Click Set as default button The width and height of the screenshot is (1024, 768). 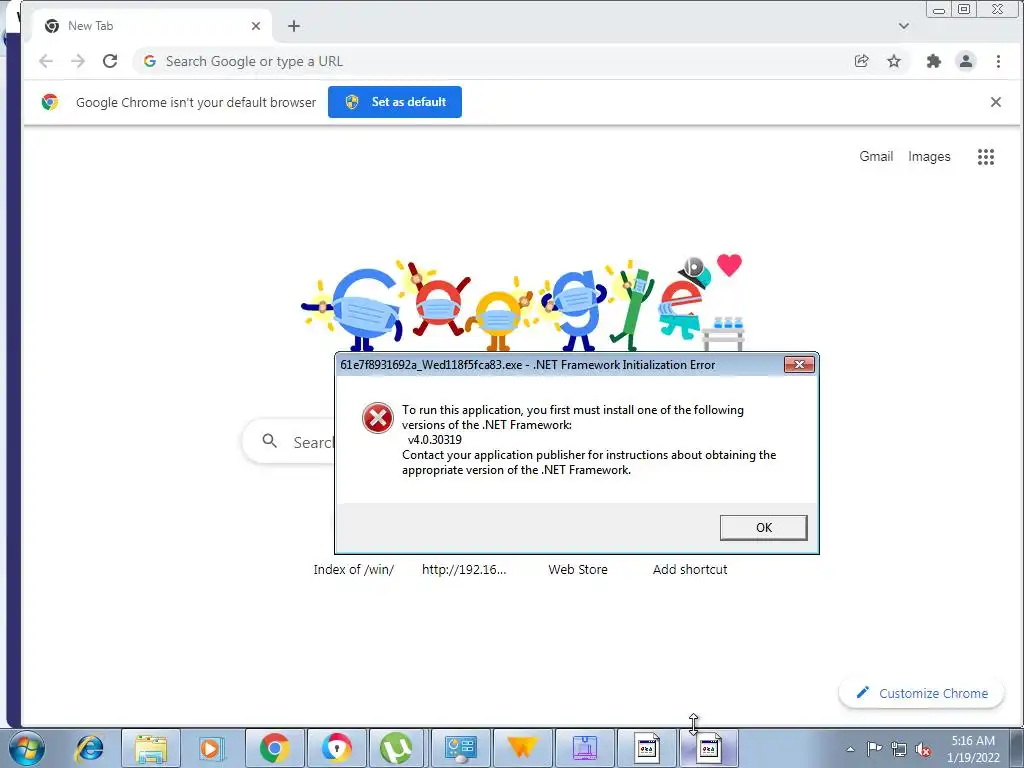pos(394,102)
